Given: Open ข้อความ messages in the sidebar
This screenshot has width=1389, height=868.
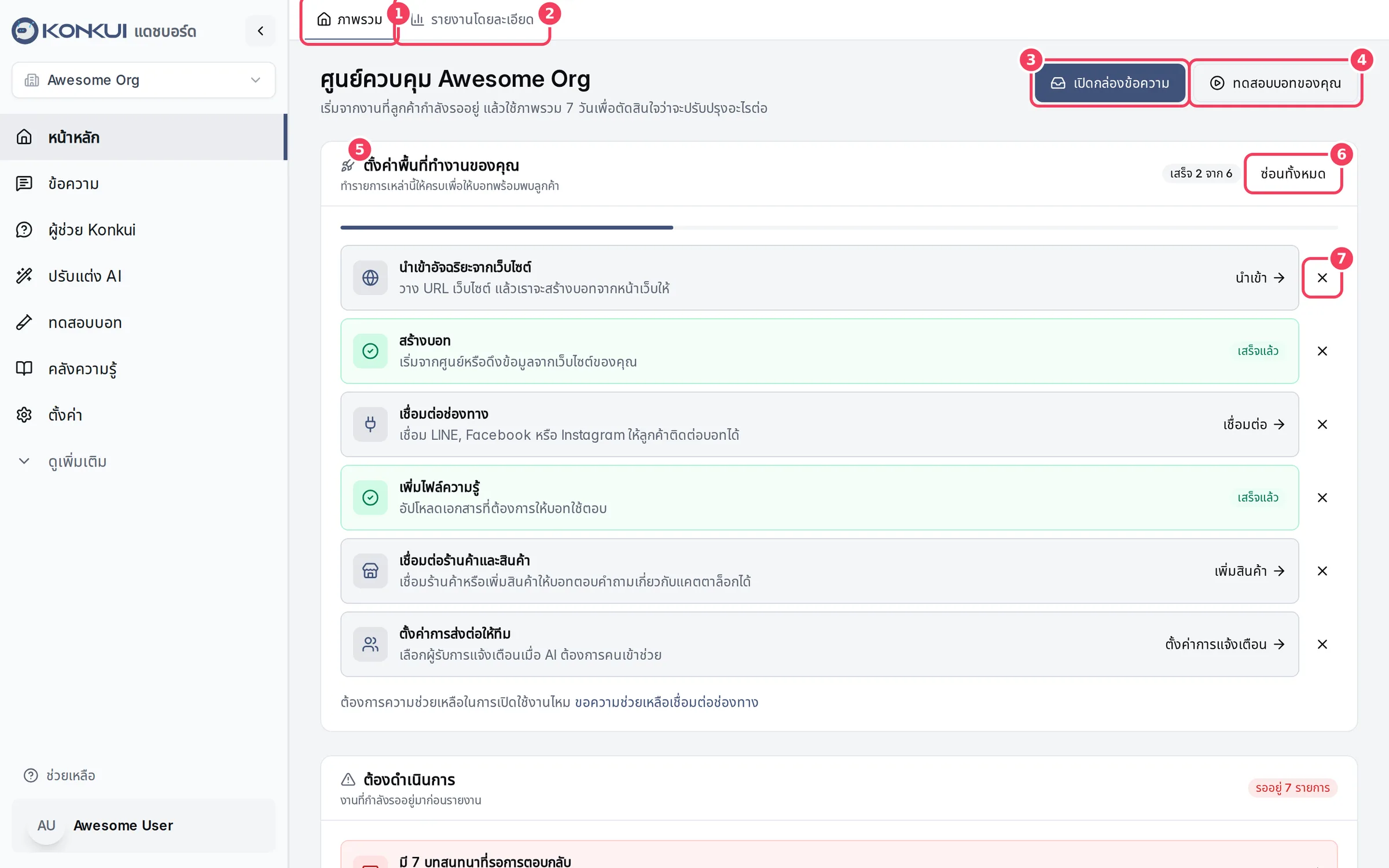Looking at the screenshot, I should pos(144,183).
